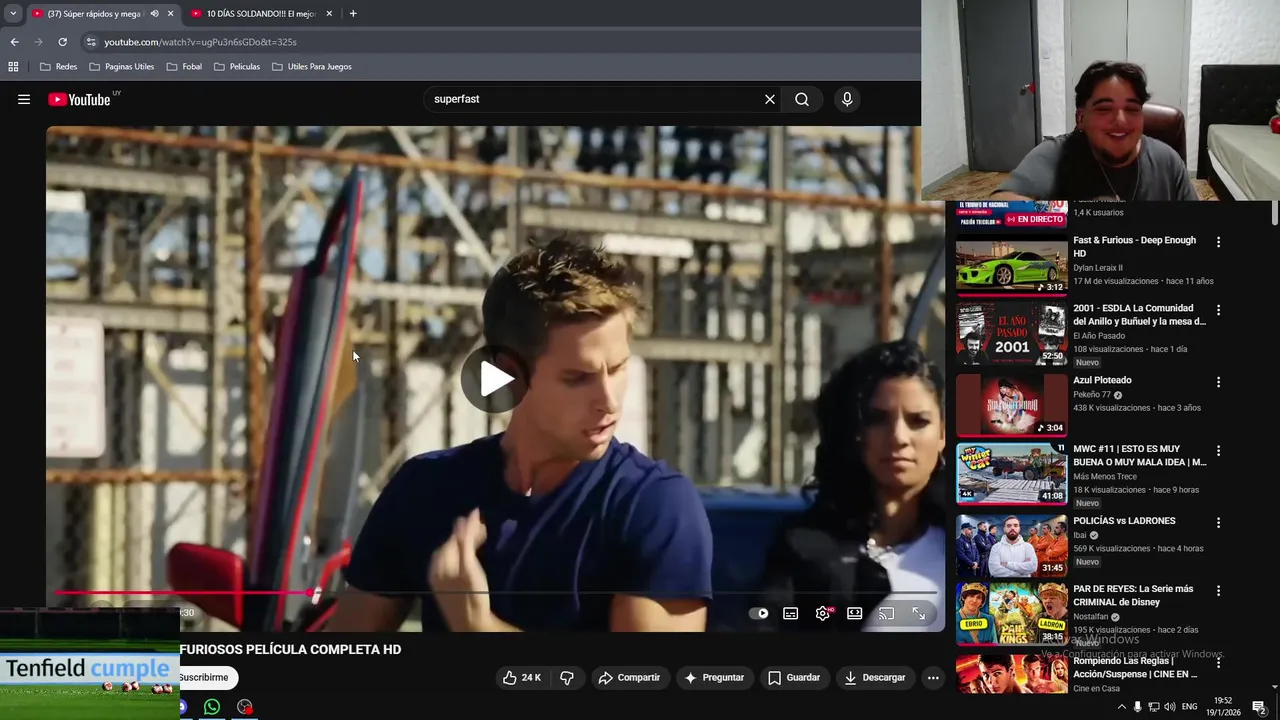Run the search with magnifier button
The height and width of the screenshot is (720, 1280).
point(802,99)
